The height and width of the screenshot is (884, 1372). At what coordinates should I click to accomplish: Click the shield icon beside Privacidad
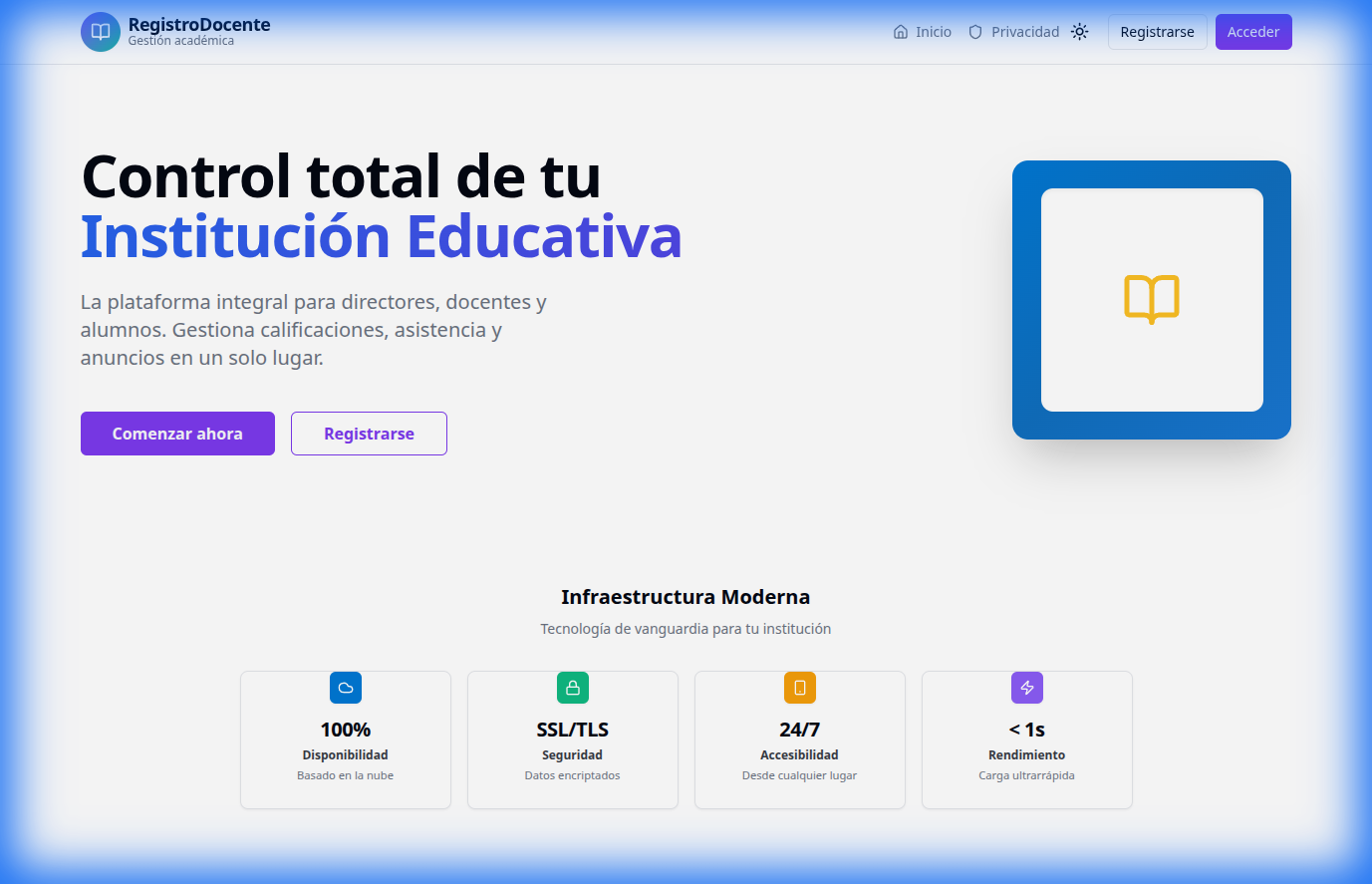[973, 31]
